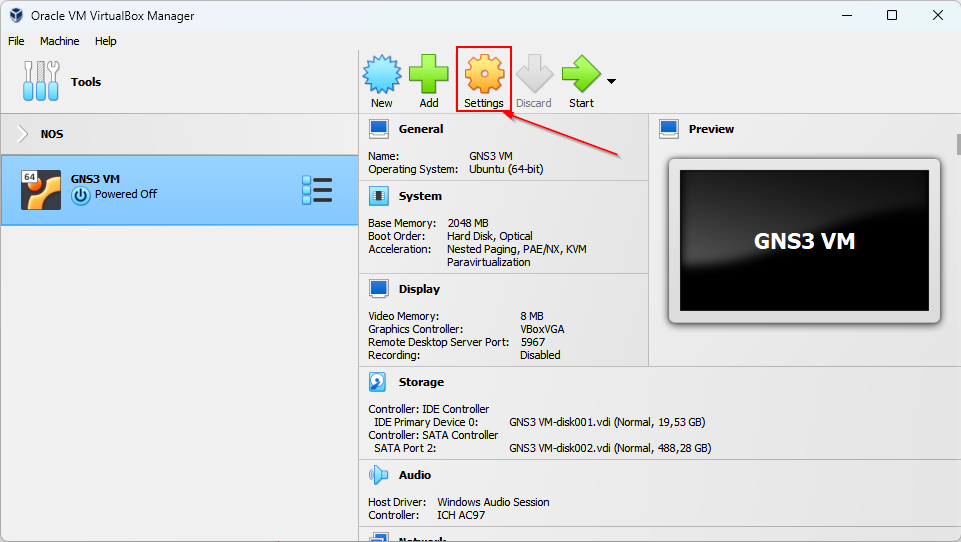Click the GNS3 VM list menu icon
Image resolution: width=961 pixels, height=542 pixels.
coord(317,190)
